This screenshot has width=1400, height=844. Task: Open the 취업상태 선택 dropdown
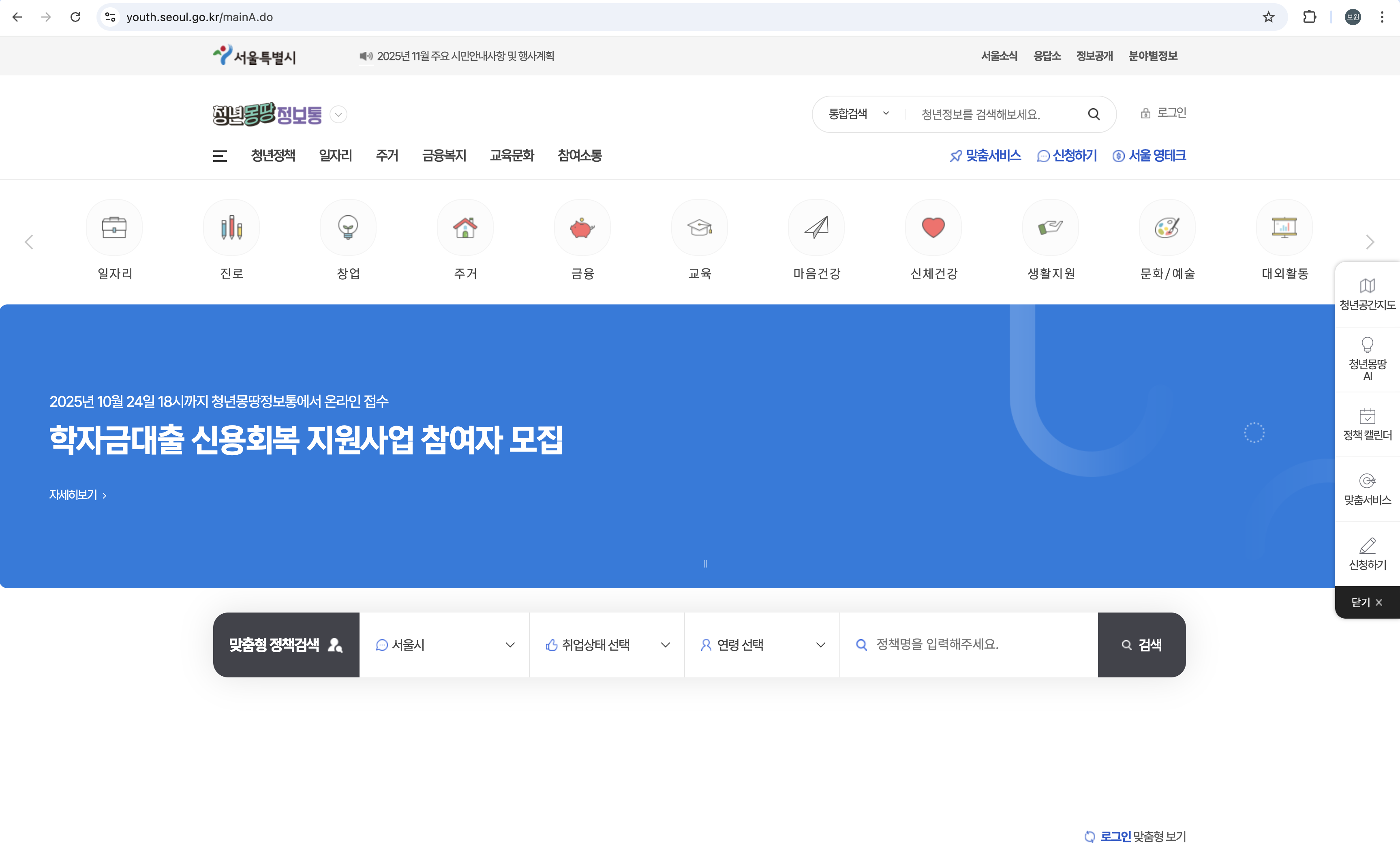tap(607, 645)
